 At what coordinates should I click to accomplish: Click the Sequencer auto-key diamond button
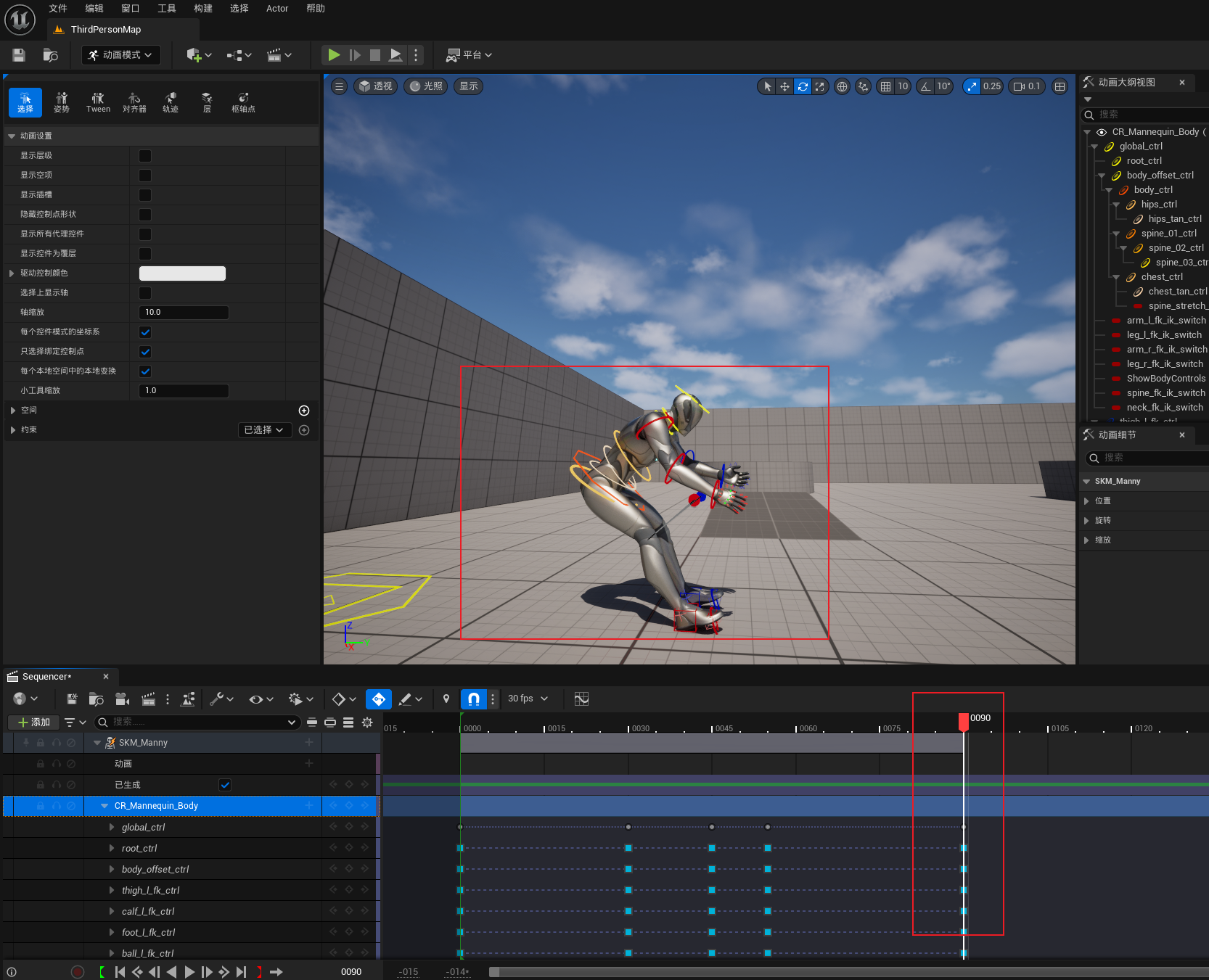379,699
